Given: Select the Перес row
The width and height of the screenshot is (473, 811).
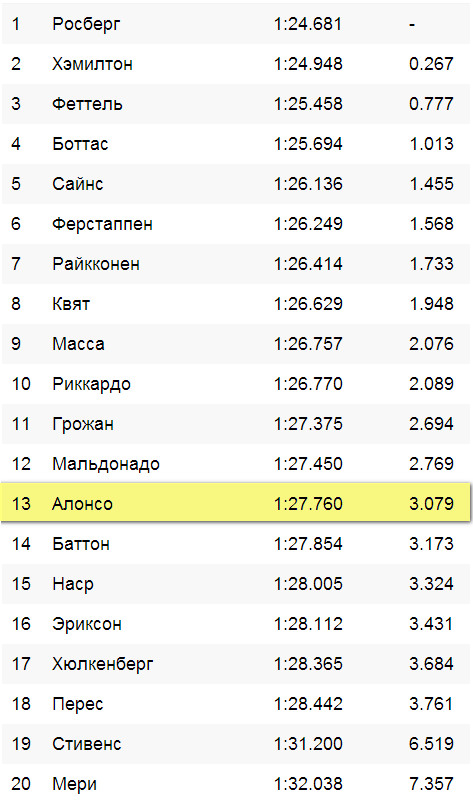Looking at the screenshot, I should pyautogui.click(x=236, y=704).
